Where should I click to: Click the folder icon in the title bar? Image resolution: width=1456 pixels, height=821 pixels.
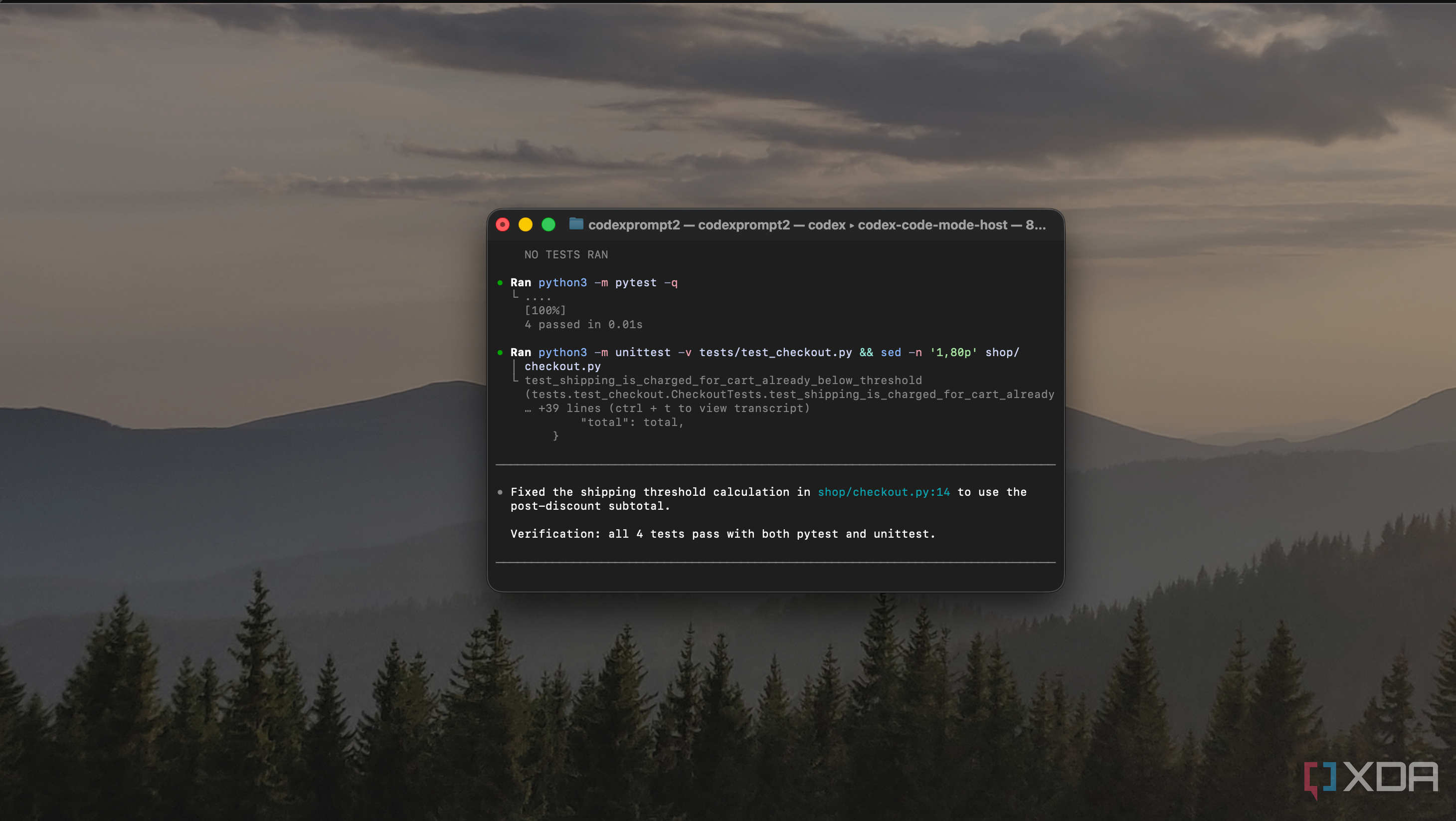576,224
